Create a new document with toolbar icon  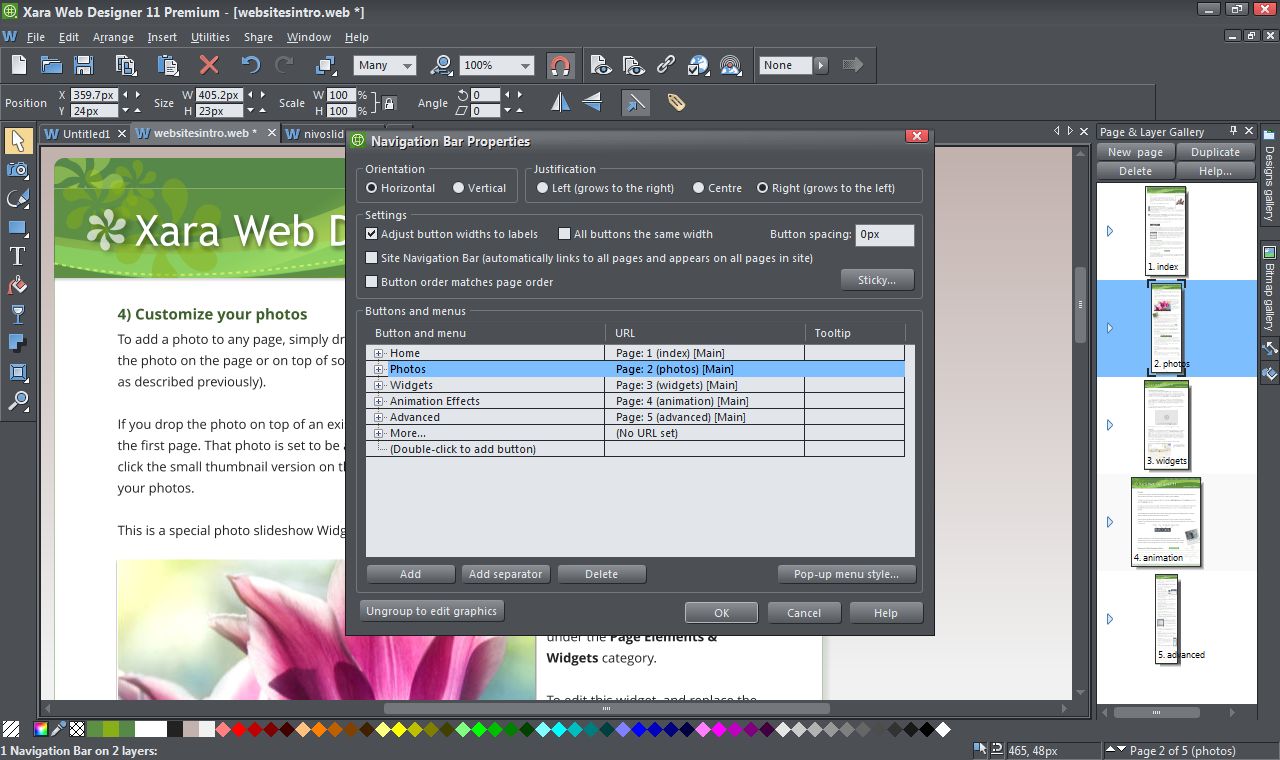click(x=19, y=65)
